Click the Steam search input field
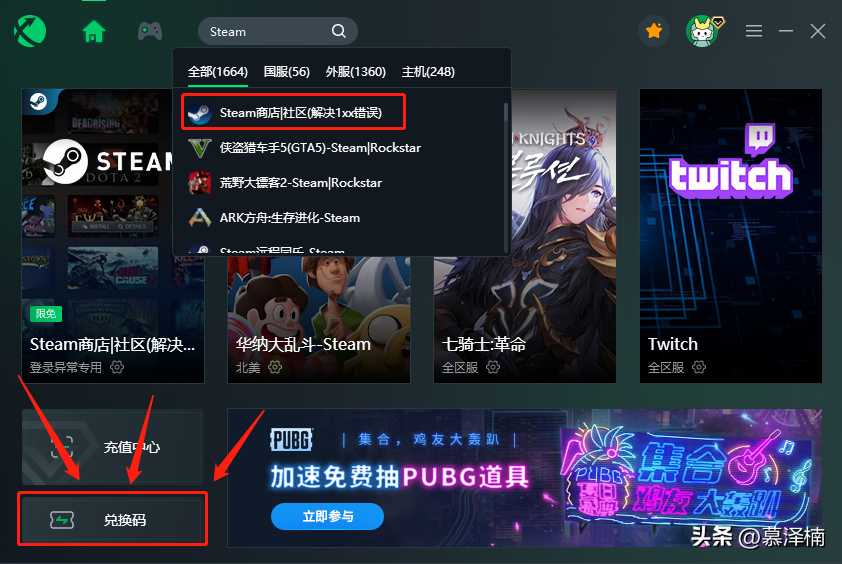Viewport: 842px width, 564px height. [268, 32]
